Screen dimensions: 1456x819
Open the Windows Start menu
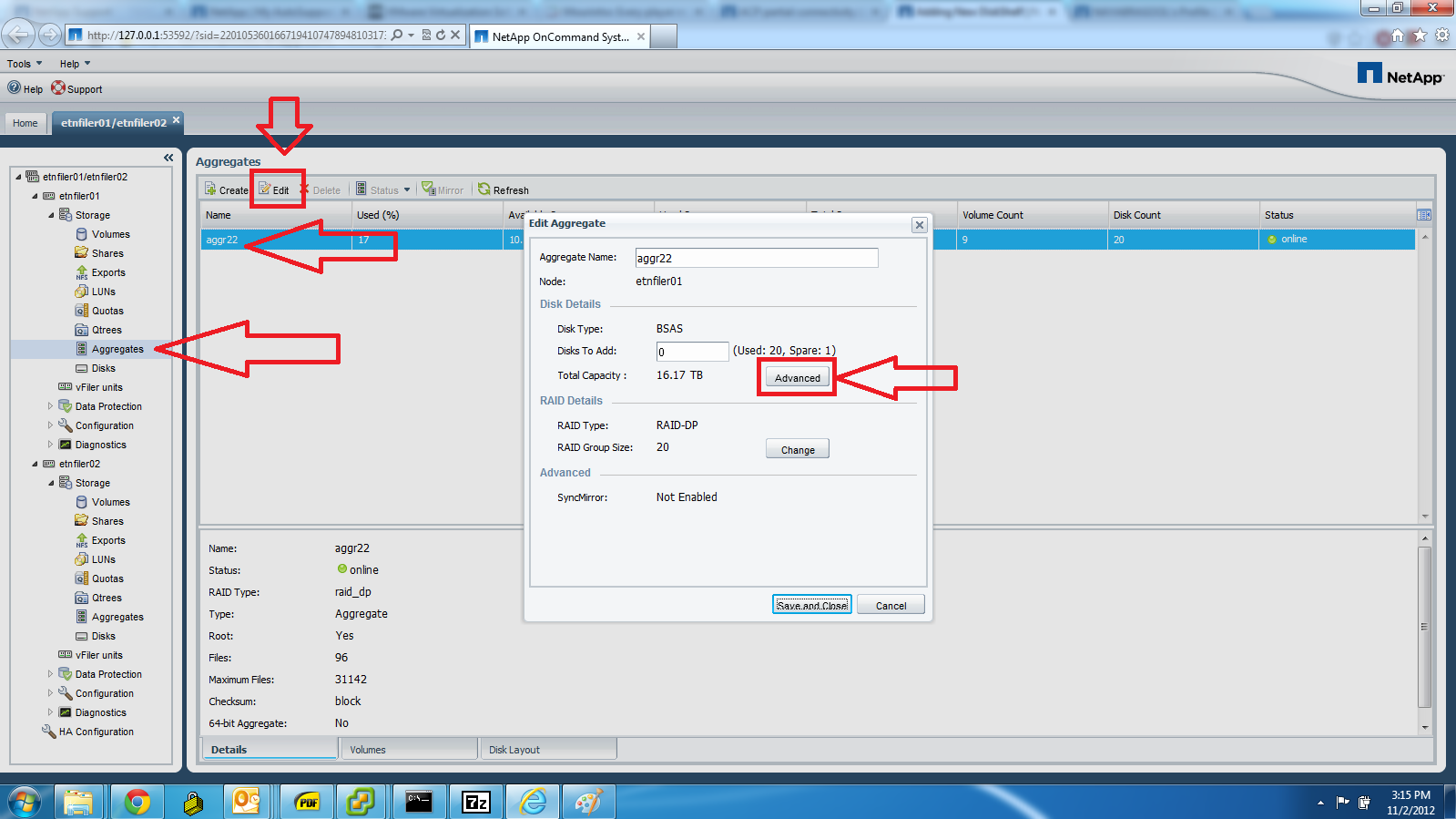(x=25, y=802)
